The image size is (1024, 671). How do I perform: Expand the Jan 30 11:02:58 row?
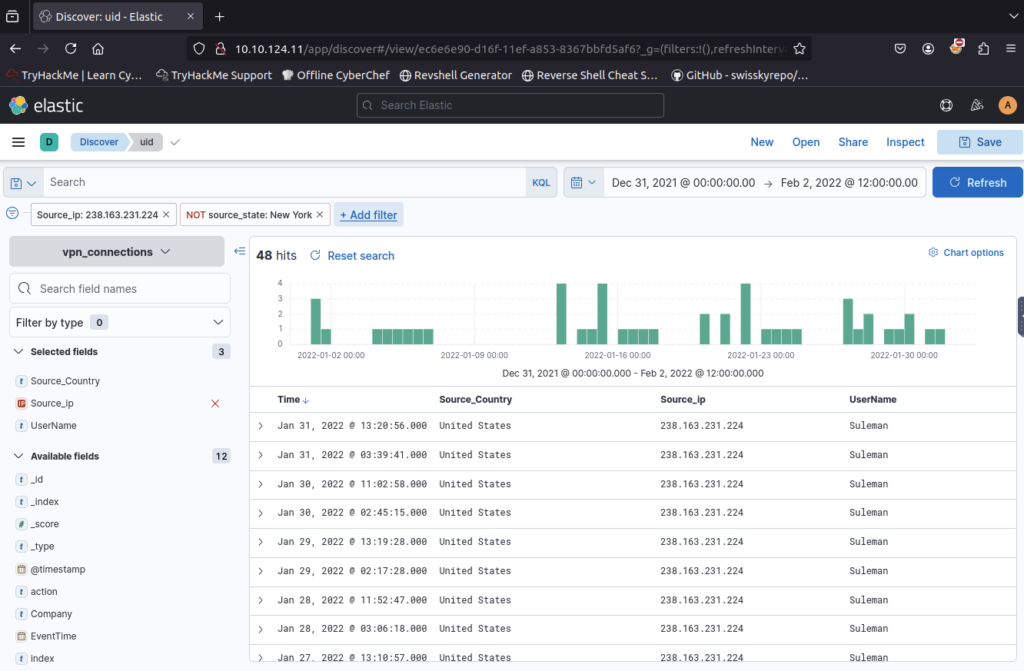click(x=261, y=484)
